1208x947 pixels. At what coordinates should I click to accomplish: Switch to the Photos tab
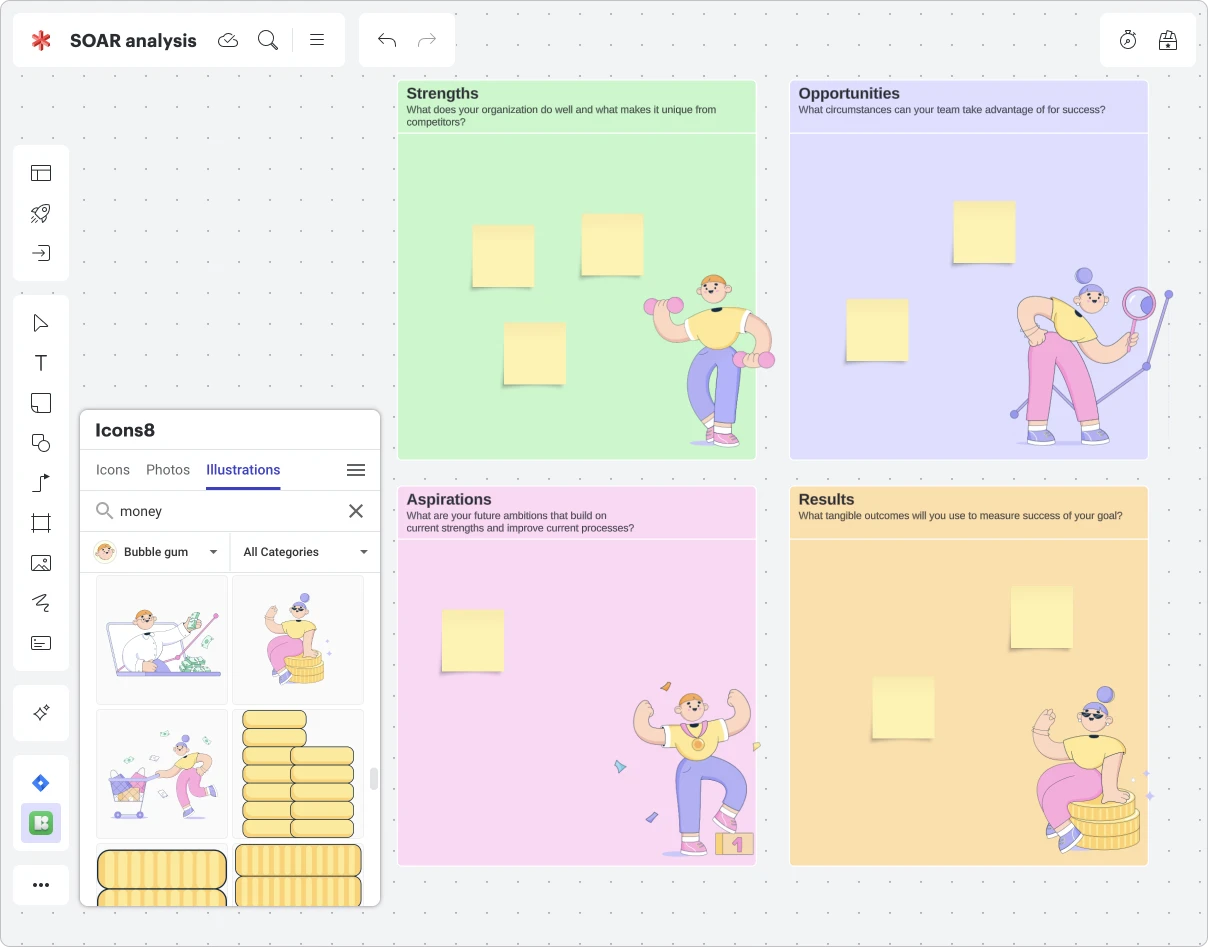(x=168, y=470)
